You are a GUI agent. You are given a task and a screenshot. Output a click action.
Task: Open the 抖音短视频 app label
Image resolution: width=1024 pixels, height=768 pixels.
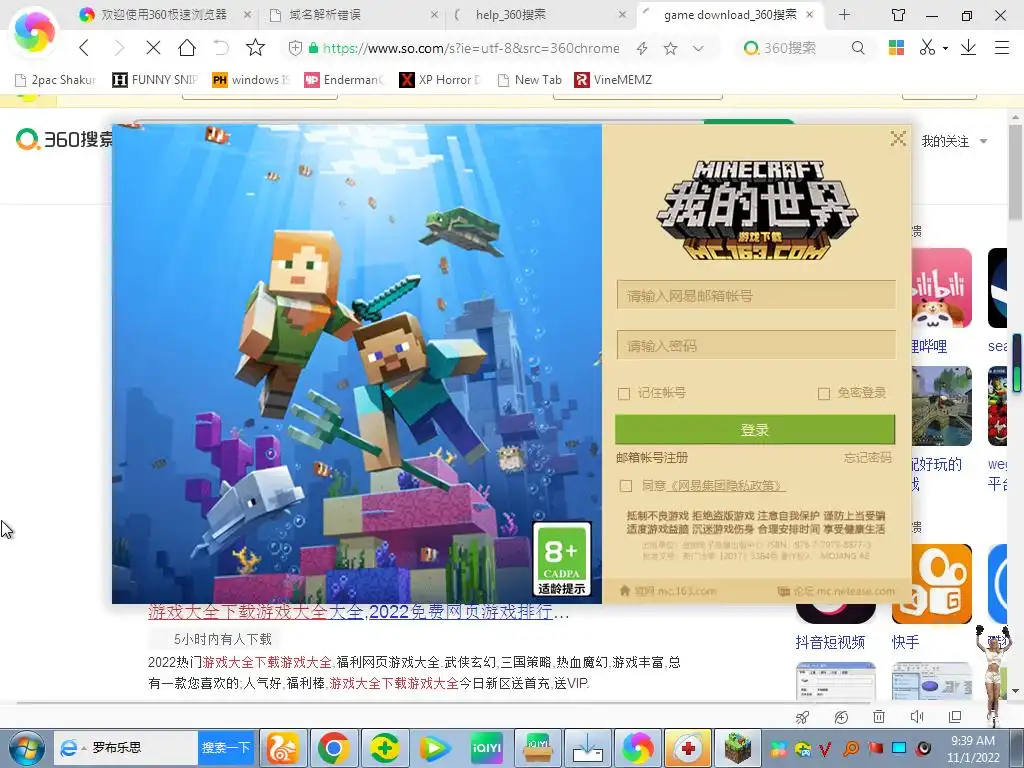click(x=830, y=643)
